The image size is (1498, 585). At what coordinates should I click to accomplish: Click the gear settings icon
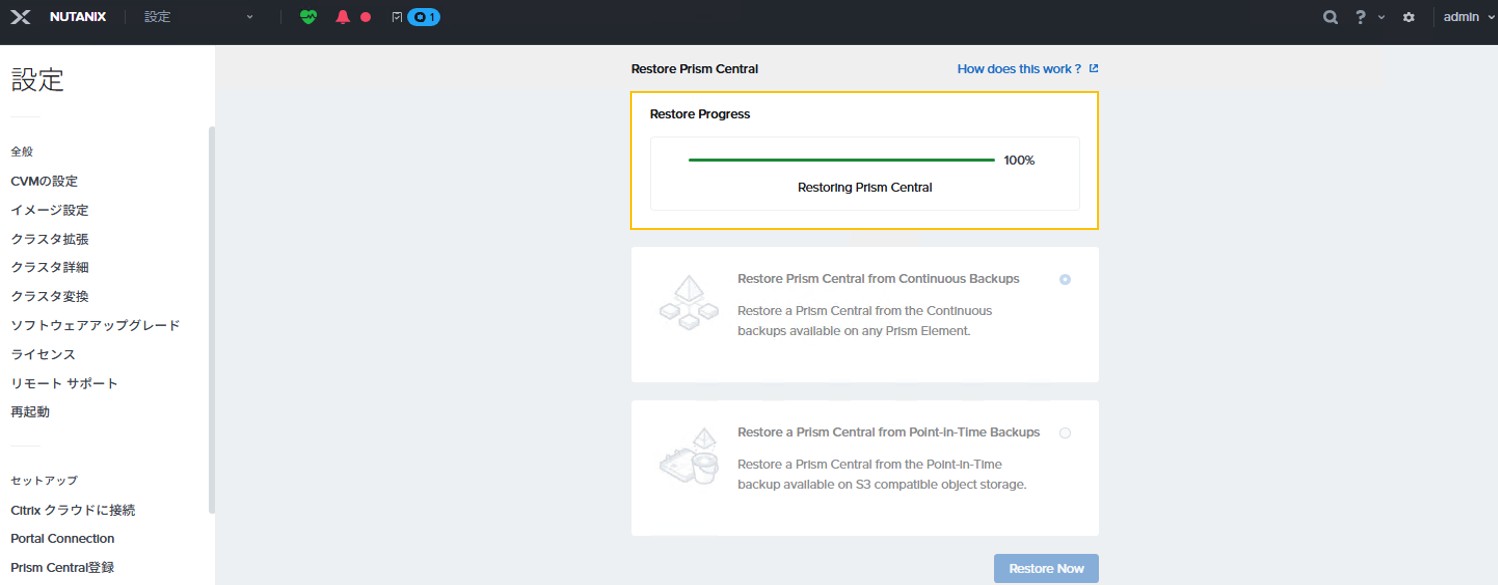click(x=1409, y=17)
